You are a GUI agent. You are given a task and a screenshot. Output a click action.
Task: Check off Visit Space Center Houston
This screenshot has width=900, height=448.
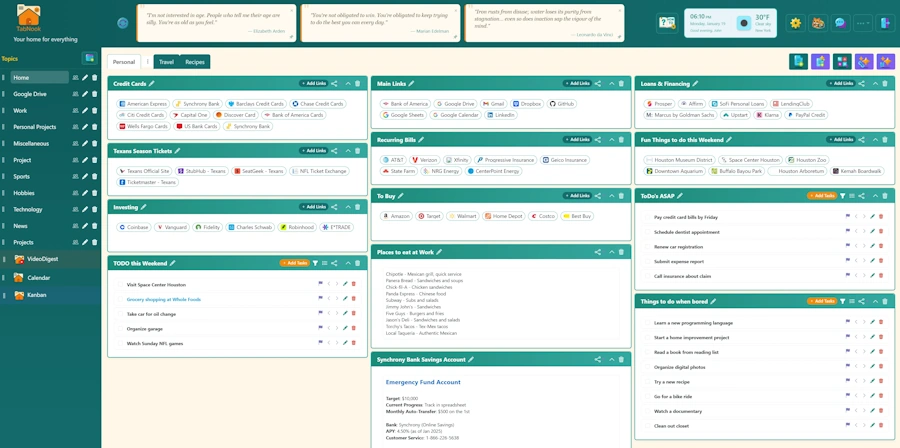coord(120,285)
